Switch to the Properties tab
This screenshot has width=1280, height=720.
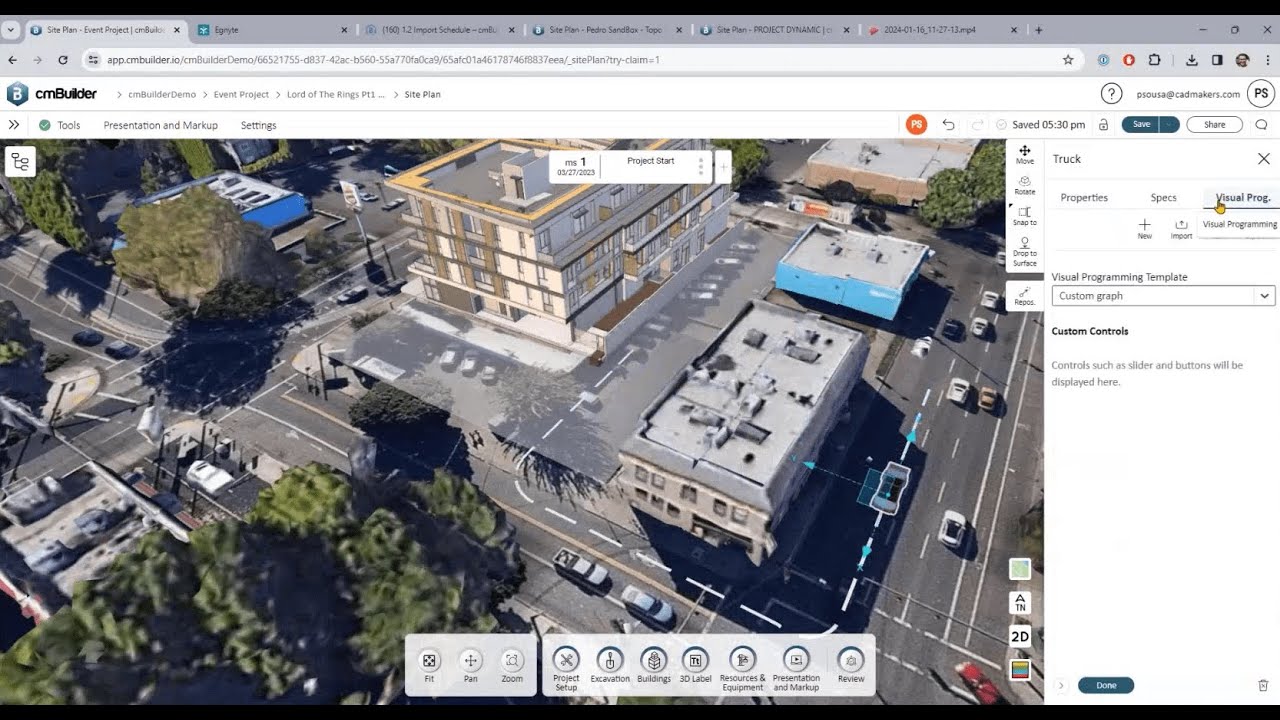click(1084, 198)
